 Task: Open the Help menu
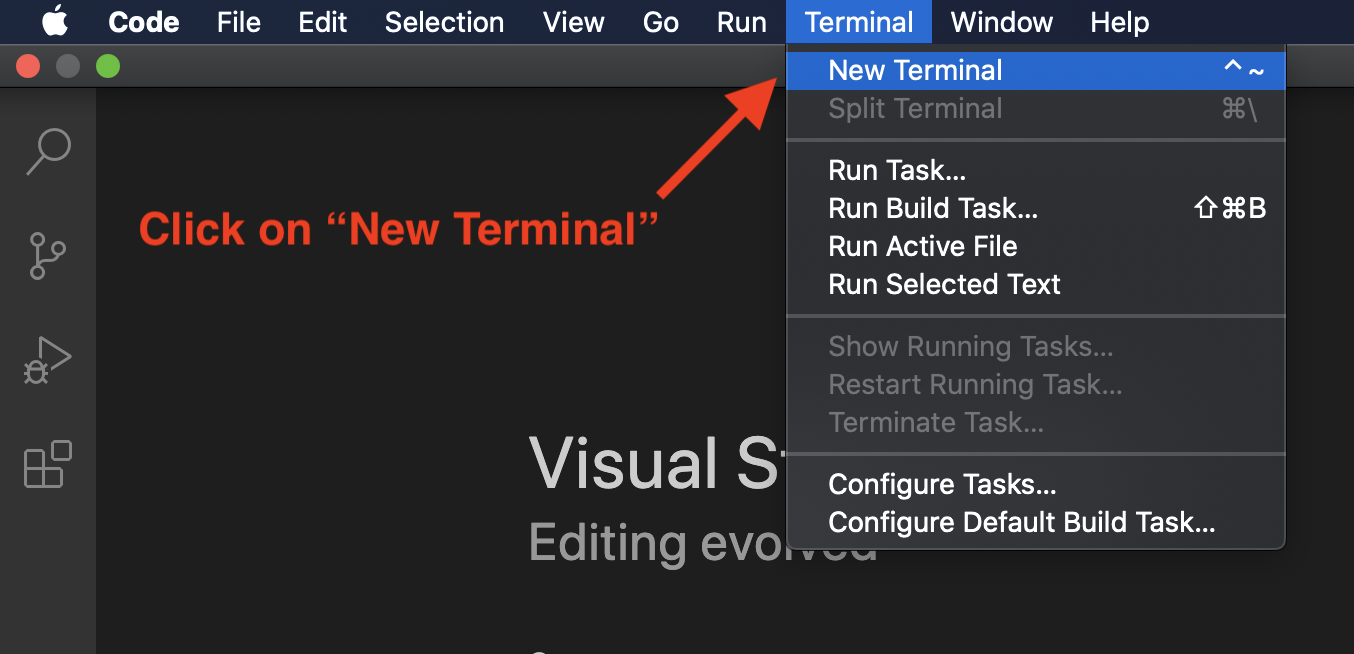[1119, 21]
